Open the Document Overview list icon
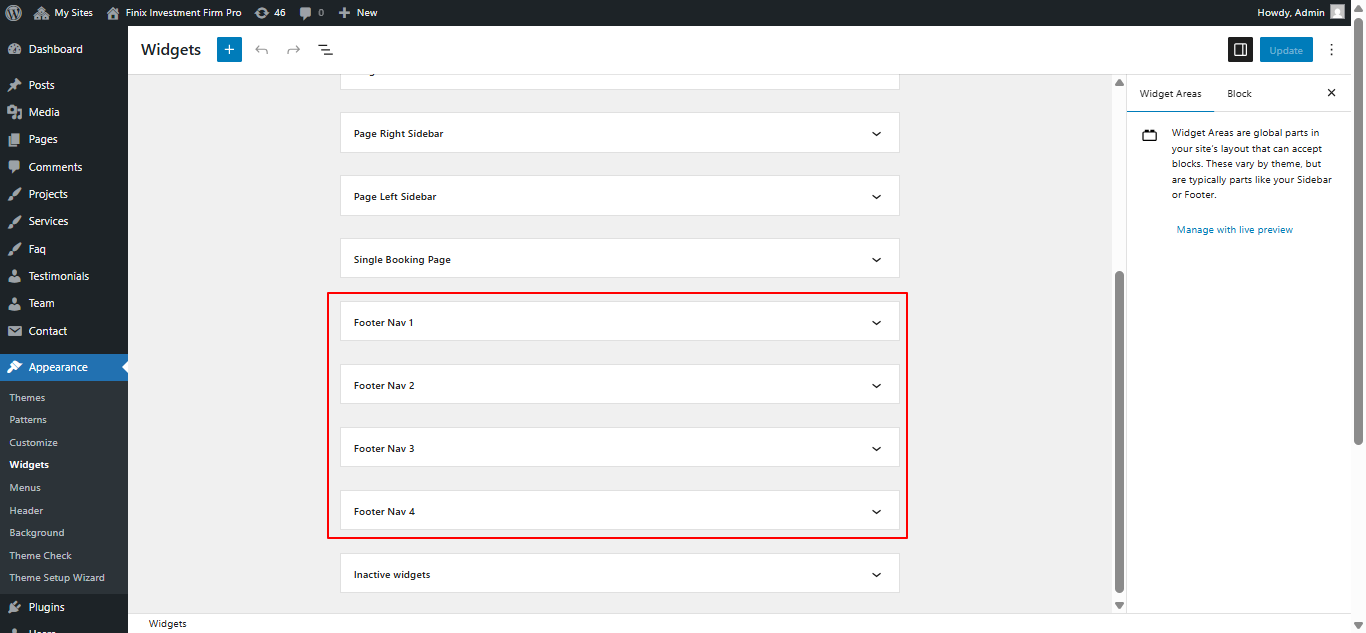The image size is (1366, 633). (325, 49)
